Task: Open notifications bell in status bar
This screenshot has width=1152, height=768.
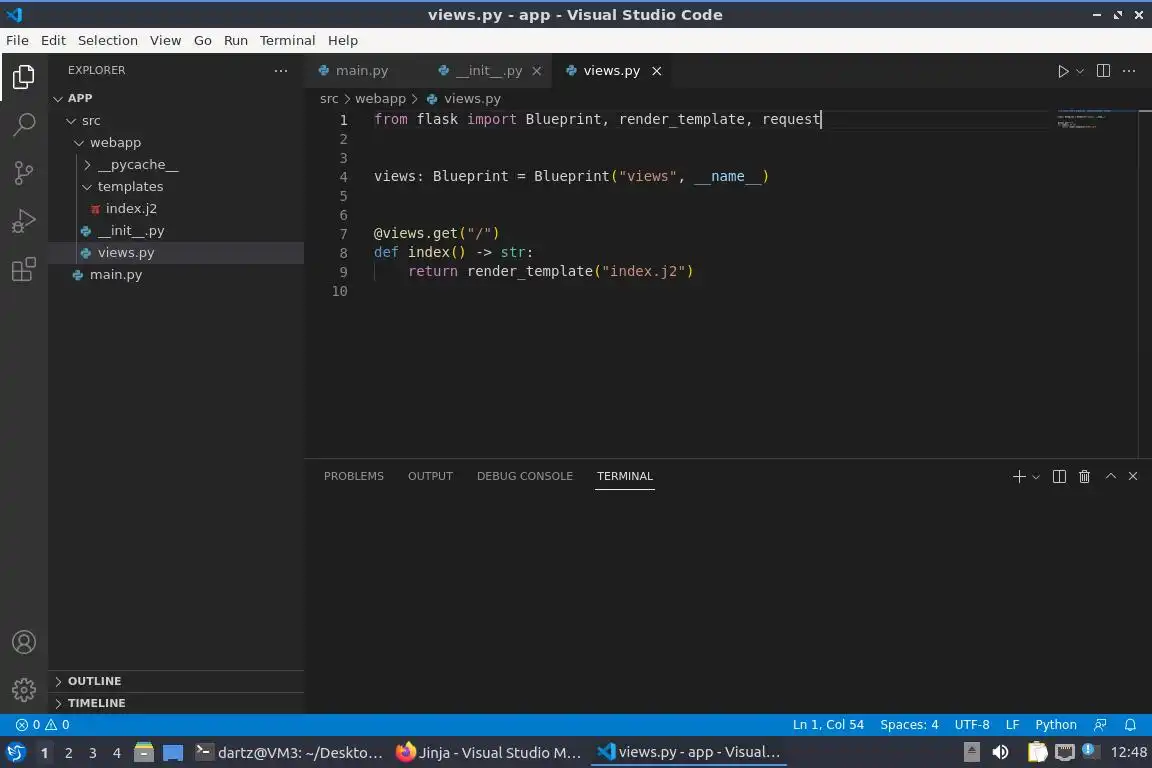Action: tap(1130, 725)
